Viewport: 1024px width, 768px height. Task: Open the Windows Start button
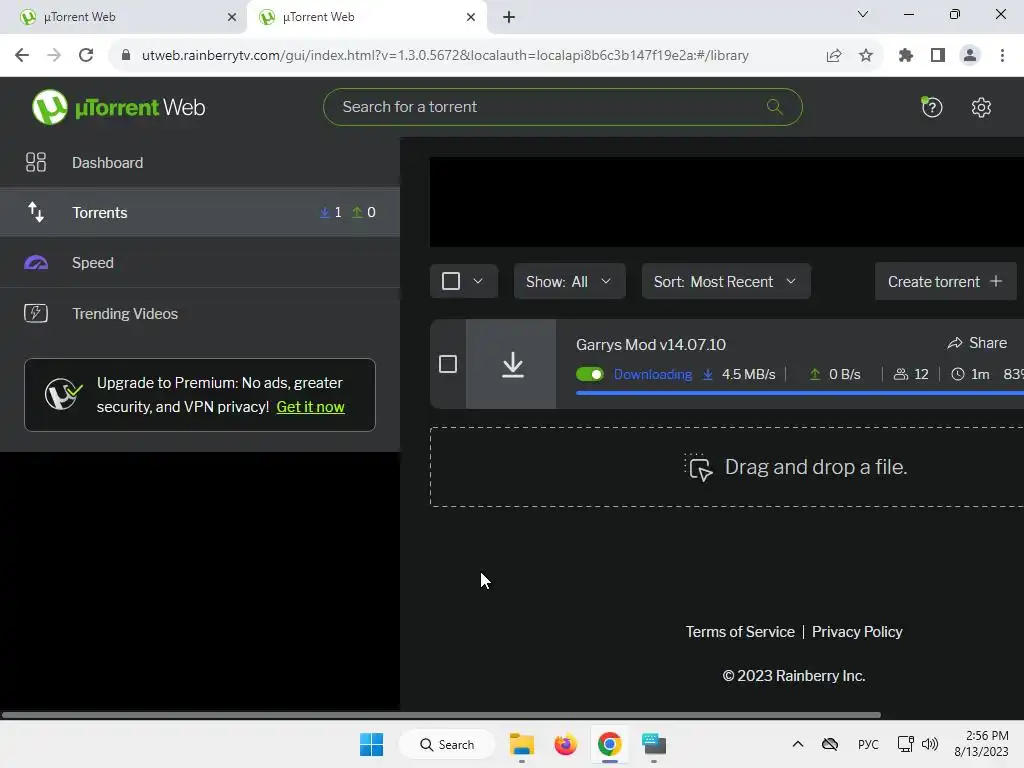(x=372, y=744)
